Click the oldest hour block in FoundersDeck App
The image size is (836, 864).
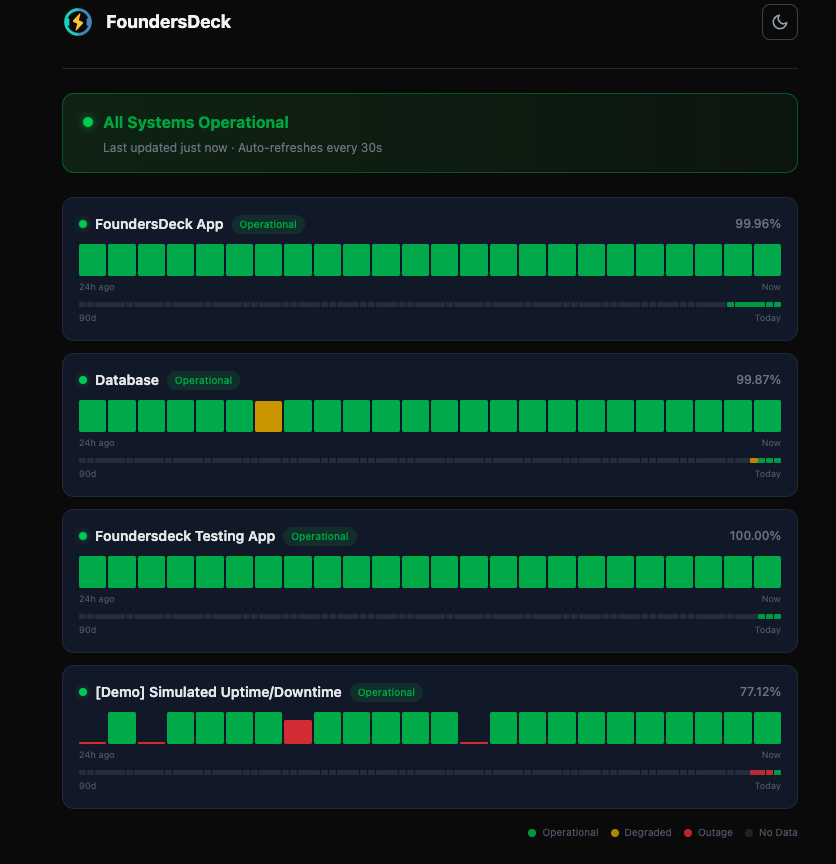(x=93, y=260)
